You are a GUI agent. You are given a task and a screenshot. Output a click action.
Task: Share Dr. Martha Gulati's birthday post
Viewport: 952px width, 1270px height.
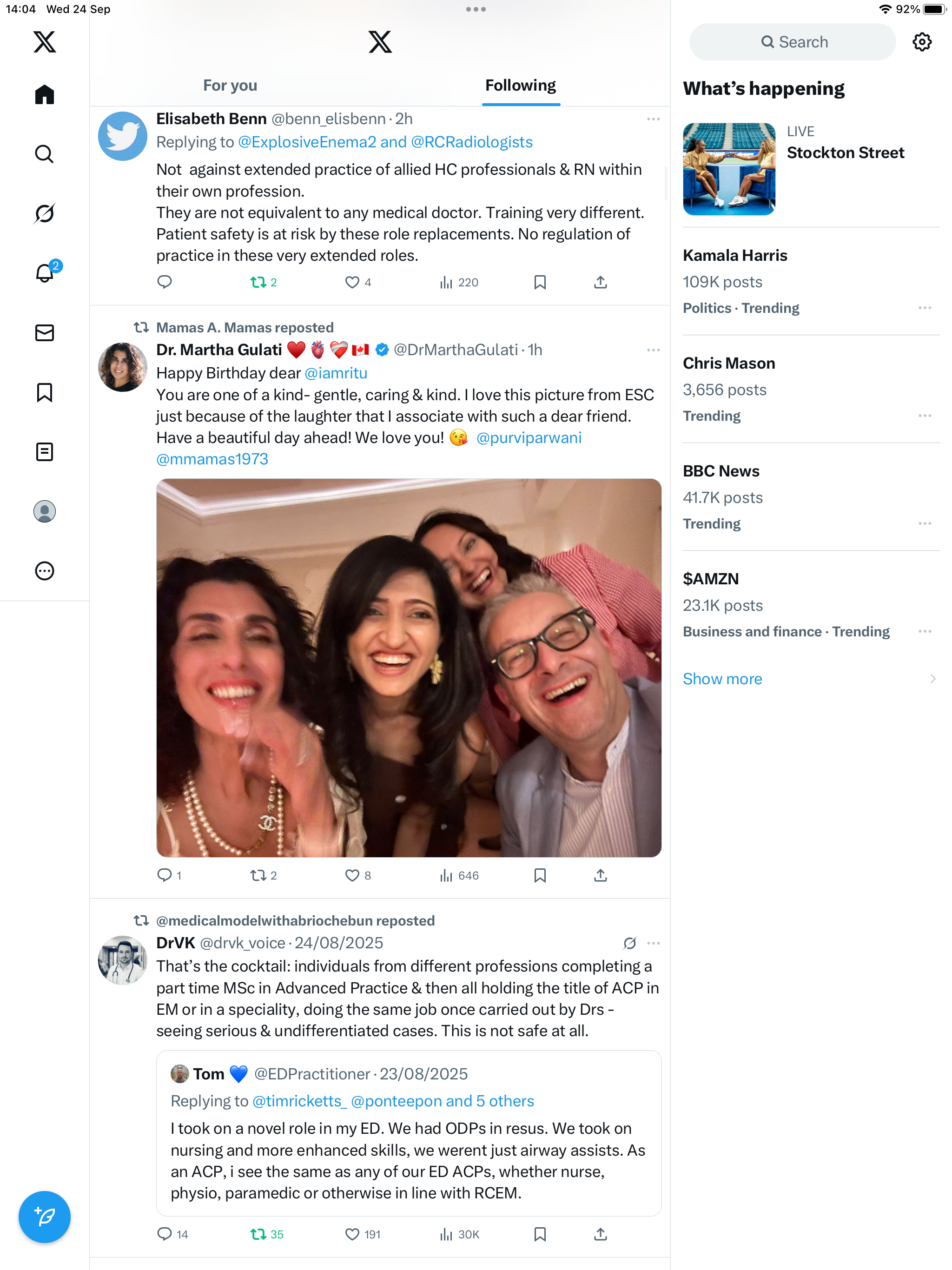pos(600,875)
